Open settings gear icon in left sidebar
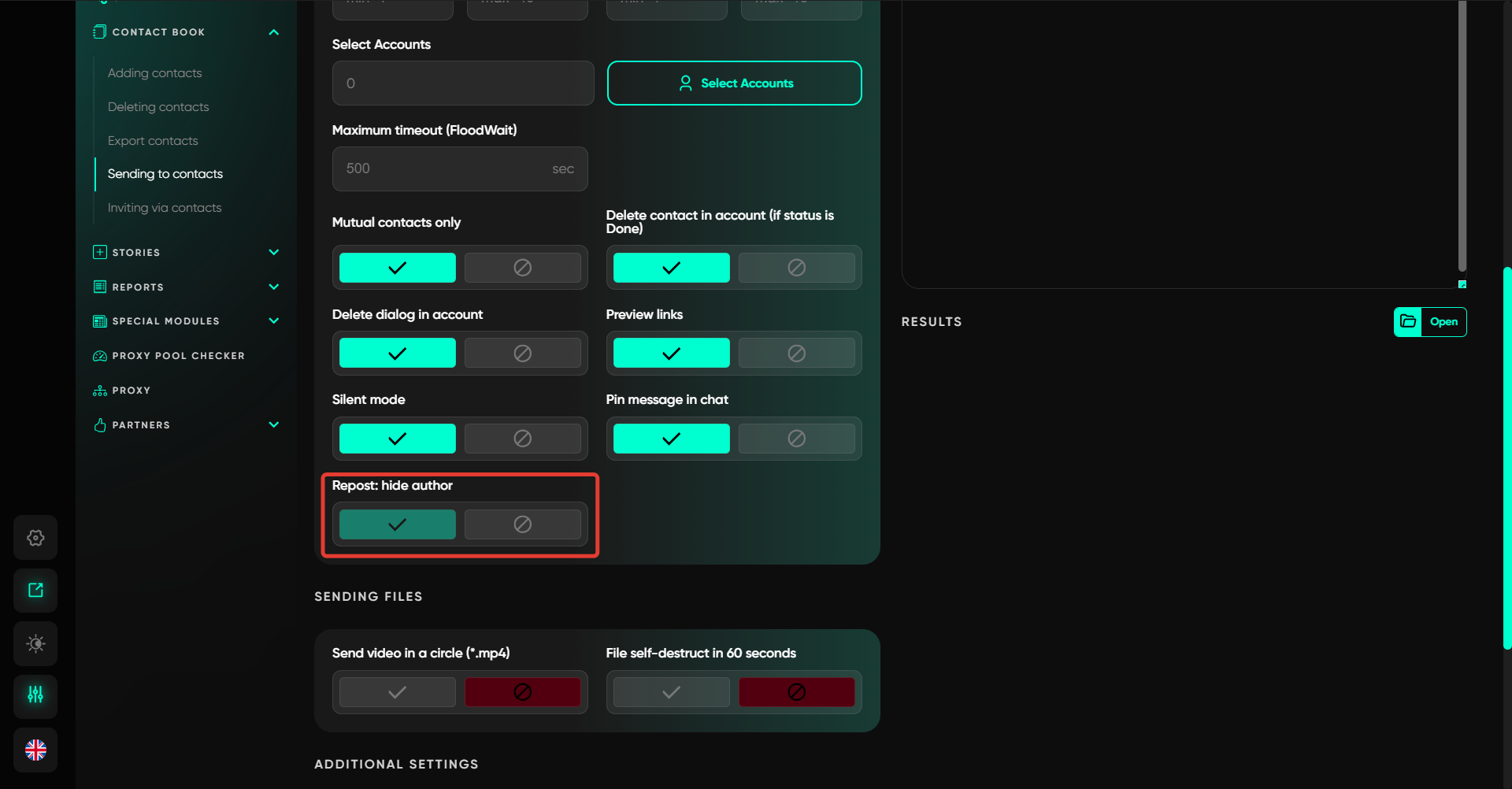1512x789 pixels. coord(35,538)
